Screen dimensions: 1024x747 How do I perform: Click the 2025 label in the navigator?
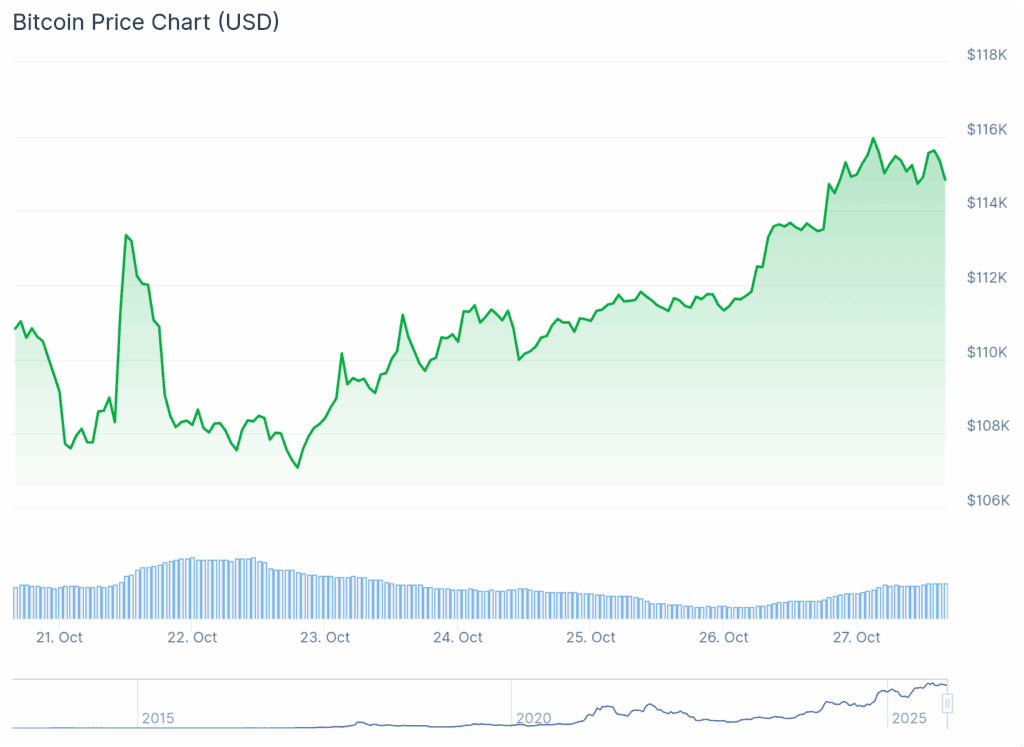click(x=910, y=718)
